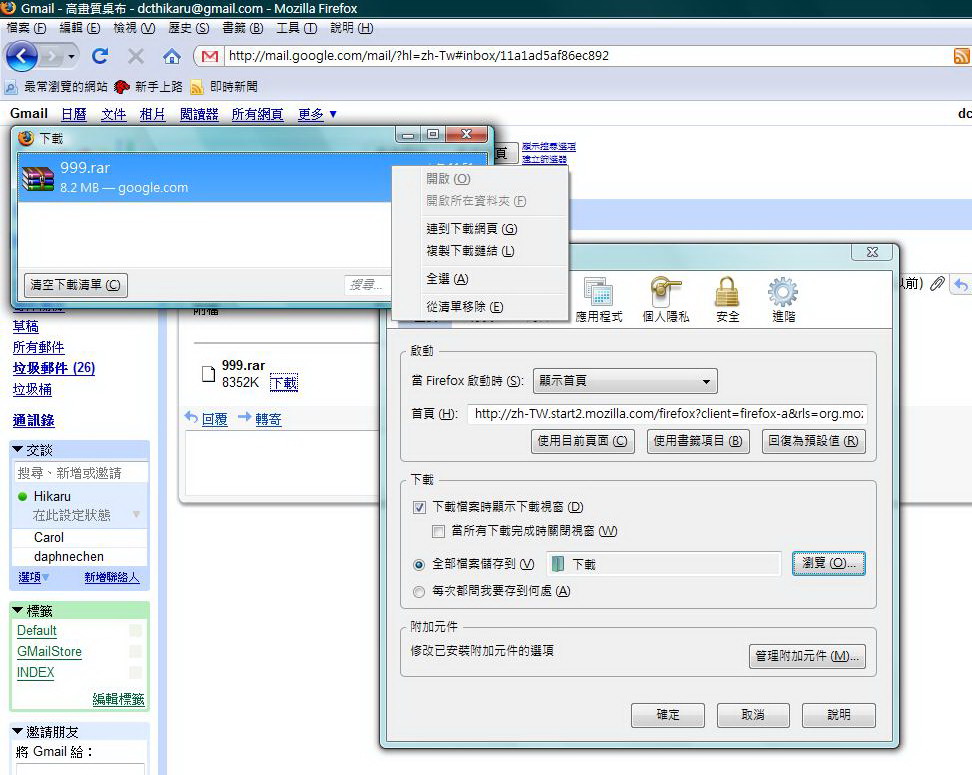Open the 編輯 (E) menu
972x775 pixels.
pyautogui.click(x=79, y=28)
